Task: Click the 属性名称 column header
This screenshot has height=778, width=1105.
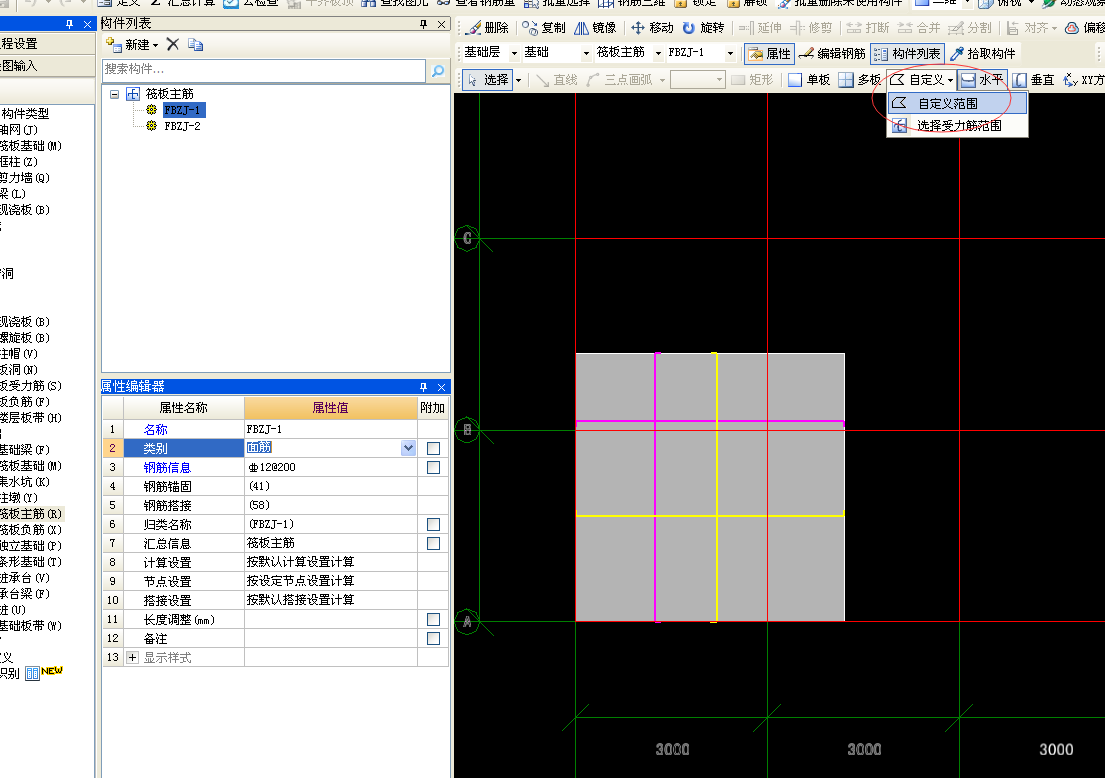Action: click(x=183, y=408)
